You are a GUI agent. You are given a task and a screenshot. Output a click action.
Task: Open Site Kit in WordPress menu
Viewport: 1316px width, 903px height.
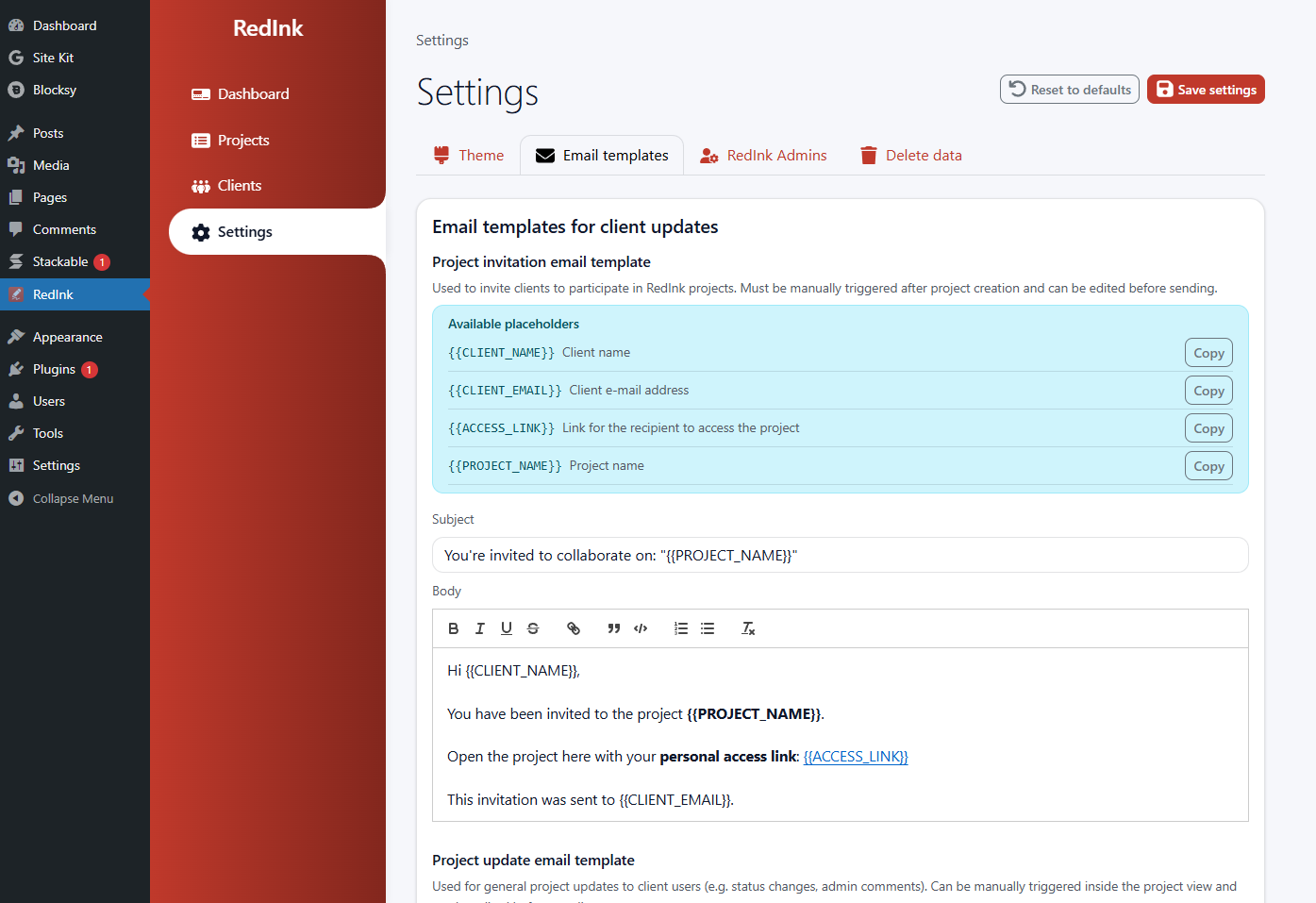(75, 58)
